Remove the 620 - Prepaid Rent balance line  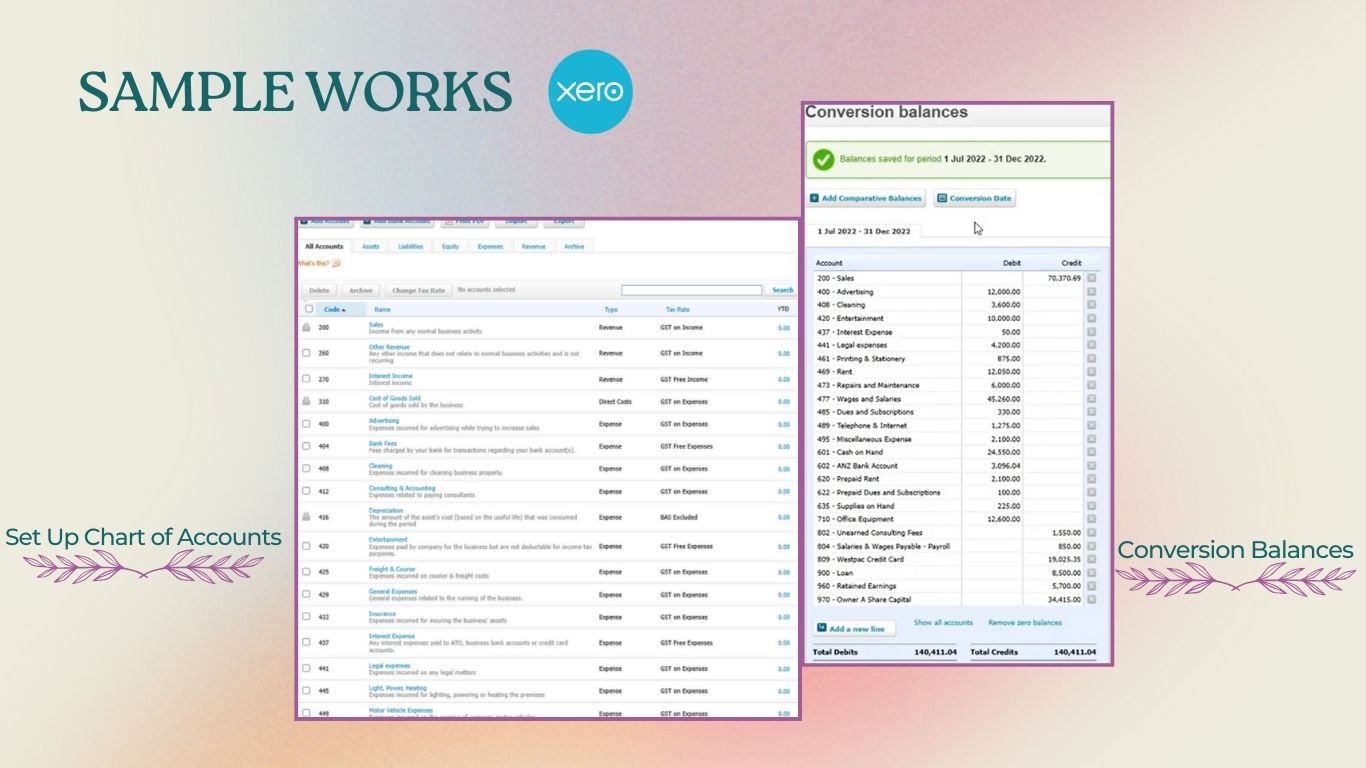1092,479
